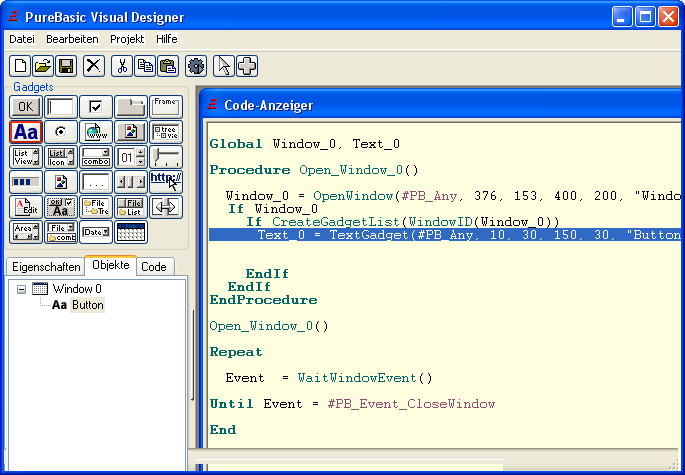This screenshot has height=475, width=685.
Task: Choose the progress bar gadget
Action: pyautogui.click(x=26, y=182)
